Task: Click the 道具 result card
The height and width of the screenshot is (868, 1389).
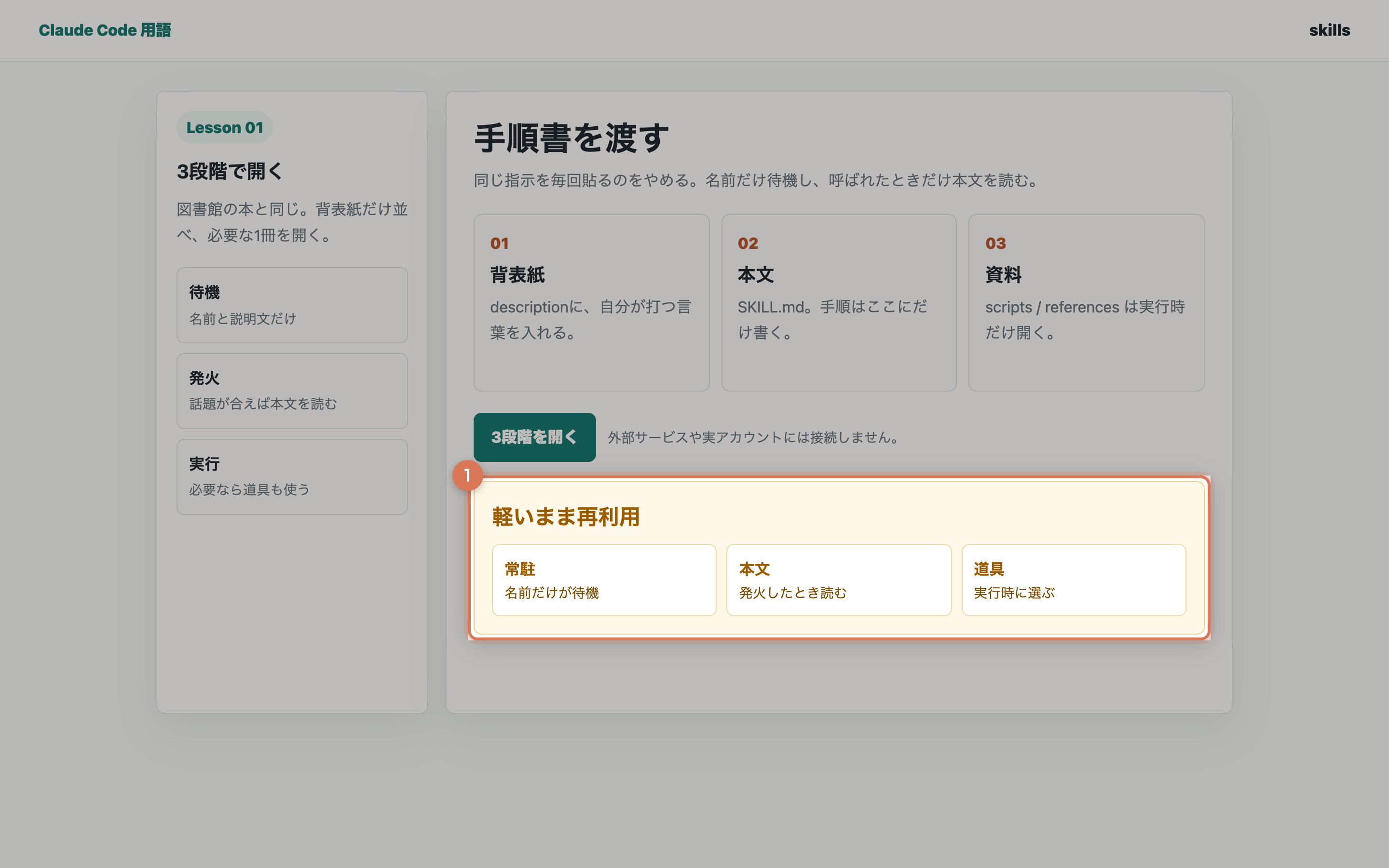Action: (1073, 580)
